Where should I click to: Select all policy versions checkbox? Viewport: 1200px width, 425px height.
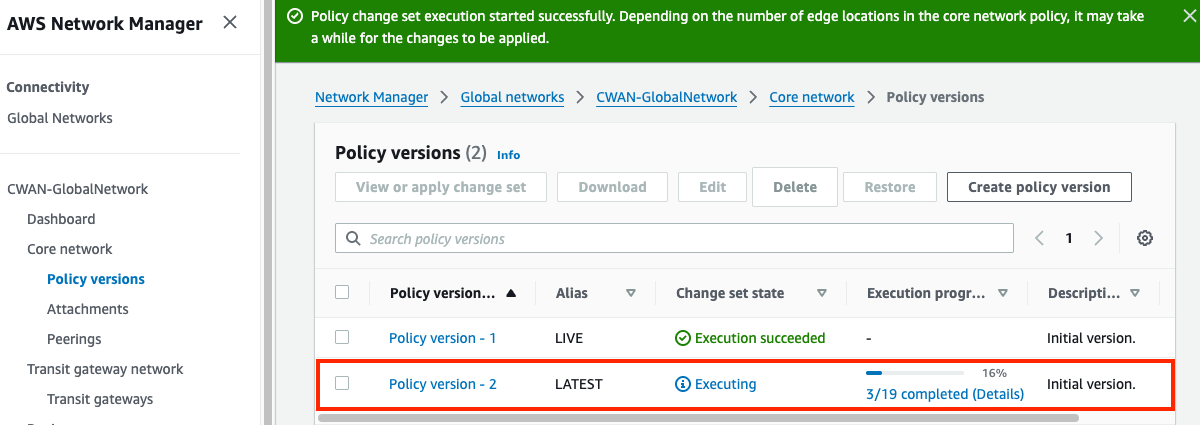(x=342, y=292)
